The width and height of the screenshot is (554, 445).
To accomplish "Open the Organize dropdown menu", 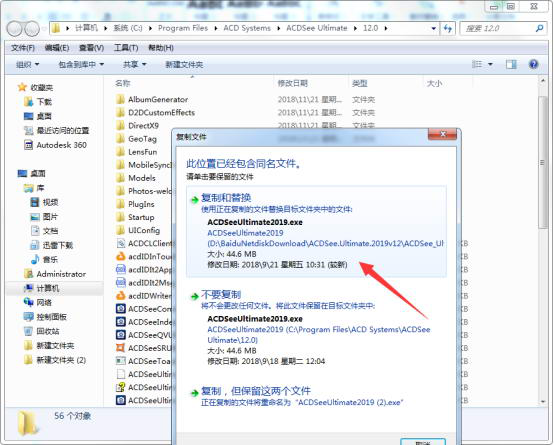I will [x=27, y=65].
